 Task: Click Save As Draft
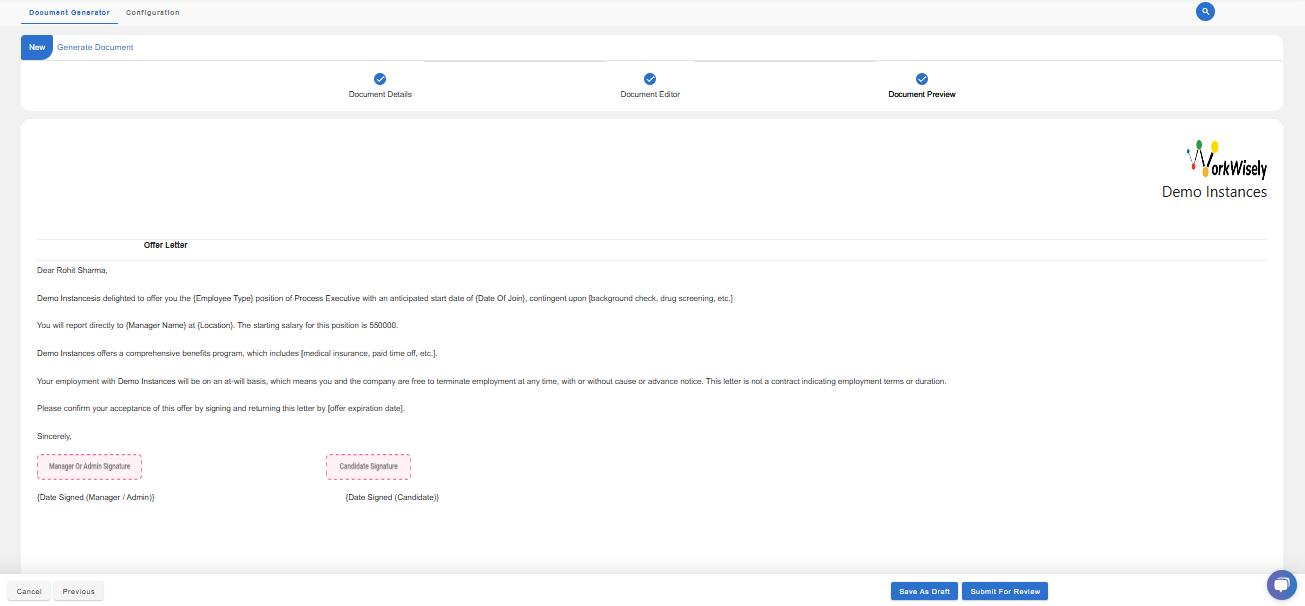[x=924, y=591]
